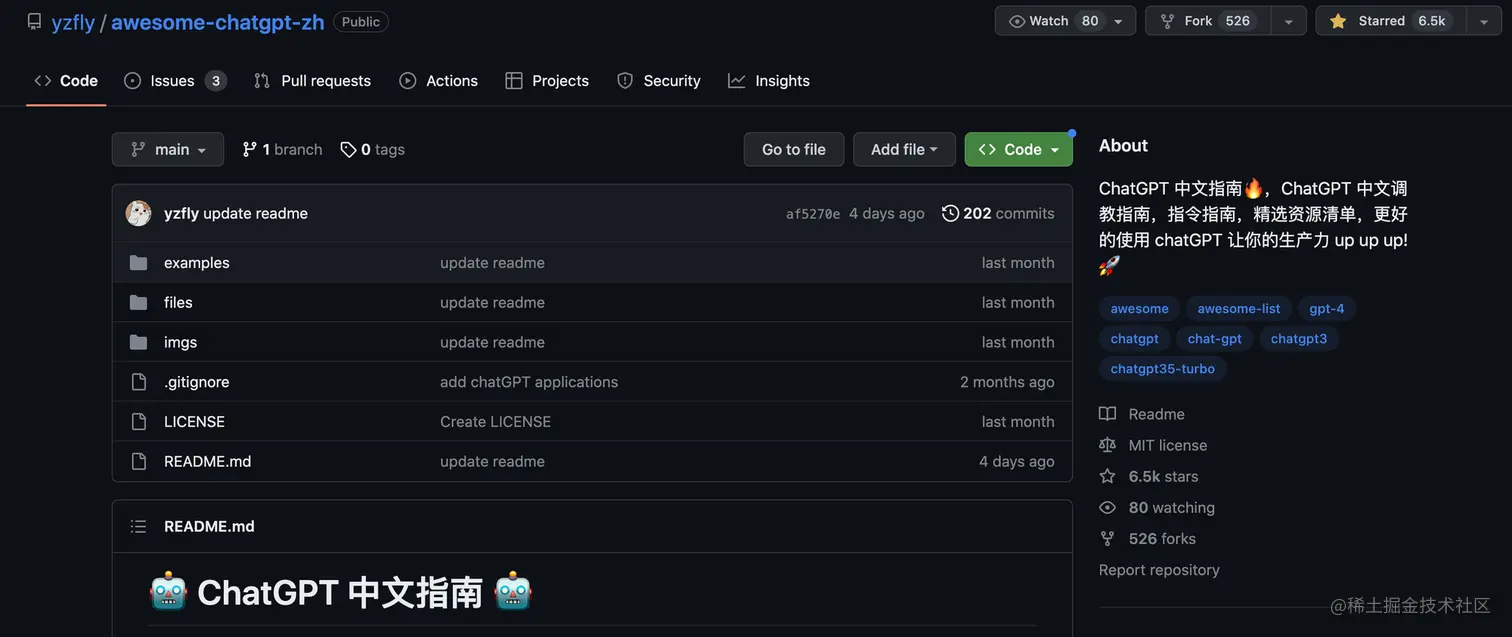
Task: Click the tag icon next to 0 tags
Action: (348, 149)
